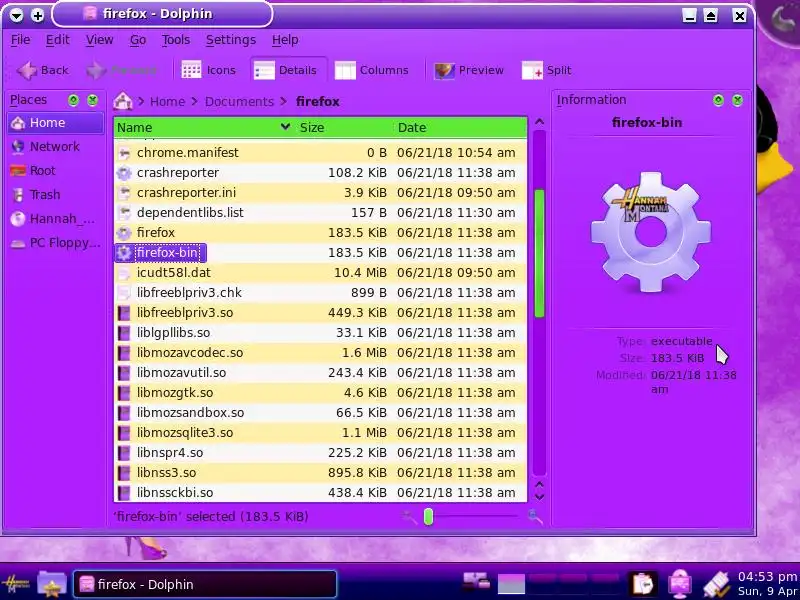
Task: Open the File menu
Action: (20, 40)
